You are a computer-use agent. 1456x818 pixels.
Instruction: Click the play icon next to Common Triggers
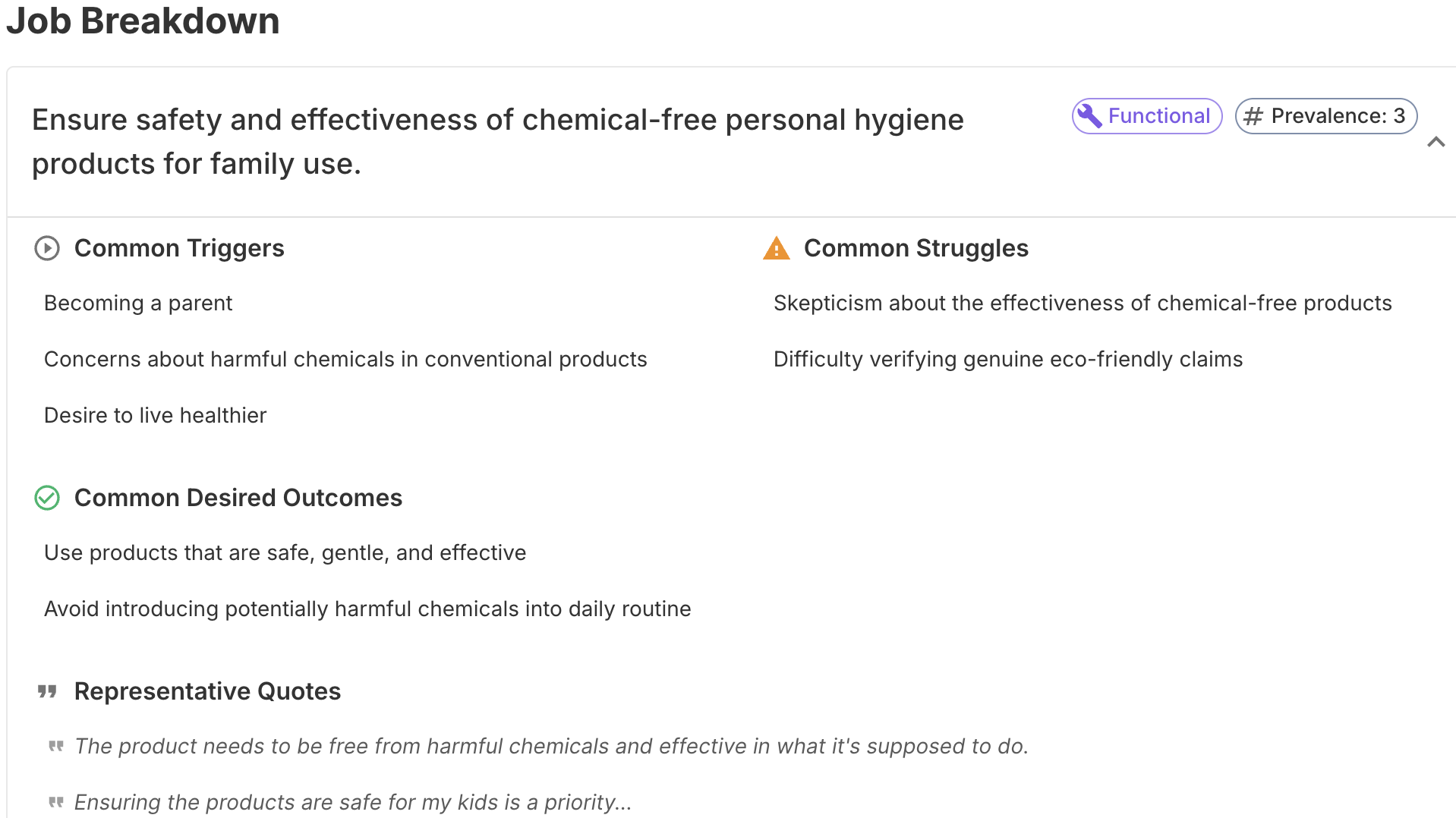[x=47, y=248]
